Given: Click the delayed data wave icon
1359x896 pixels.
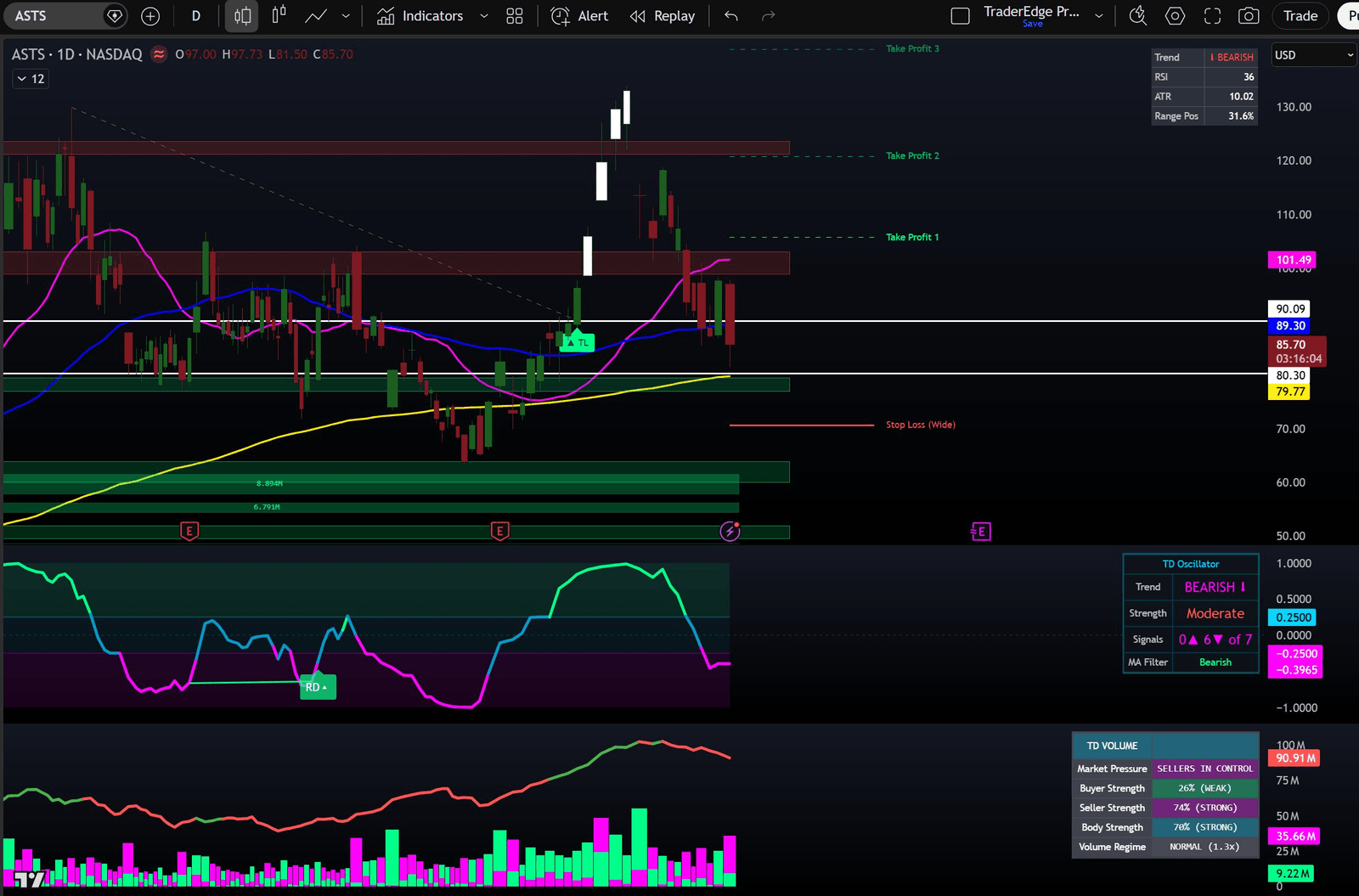Looking at the screenshot, I should point(159,54).
